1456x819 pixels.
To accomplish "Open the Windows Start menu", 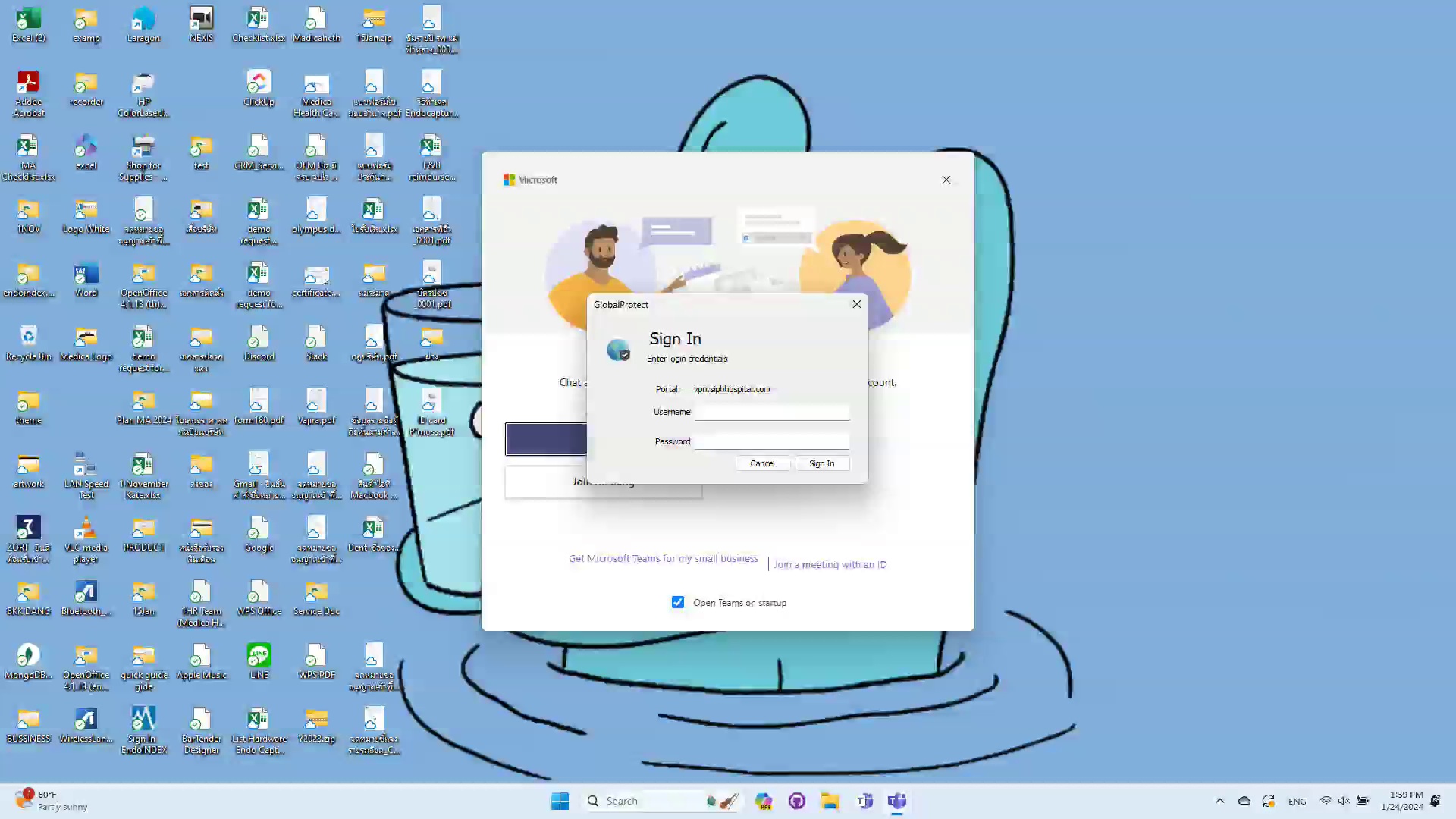I will click(560, 801).
